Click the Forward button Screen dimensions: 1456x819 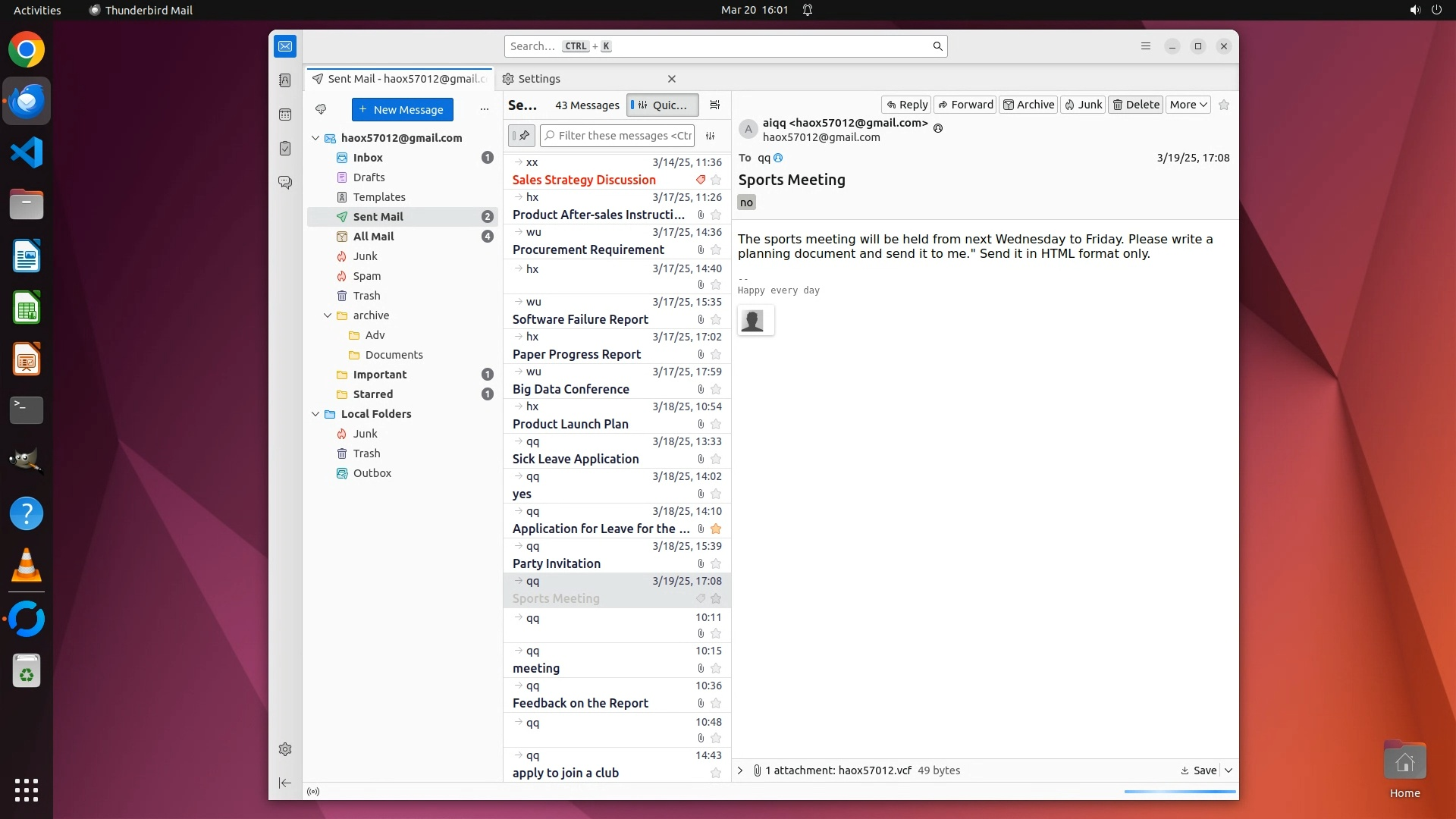pyautogui.click(x=965, y=105)
